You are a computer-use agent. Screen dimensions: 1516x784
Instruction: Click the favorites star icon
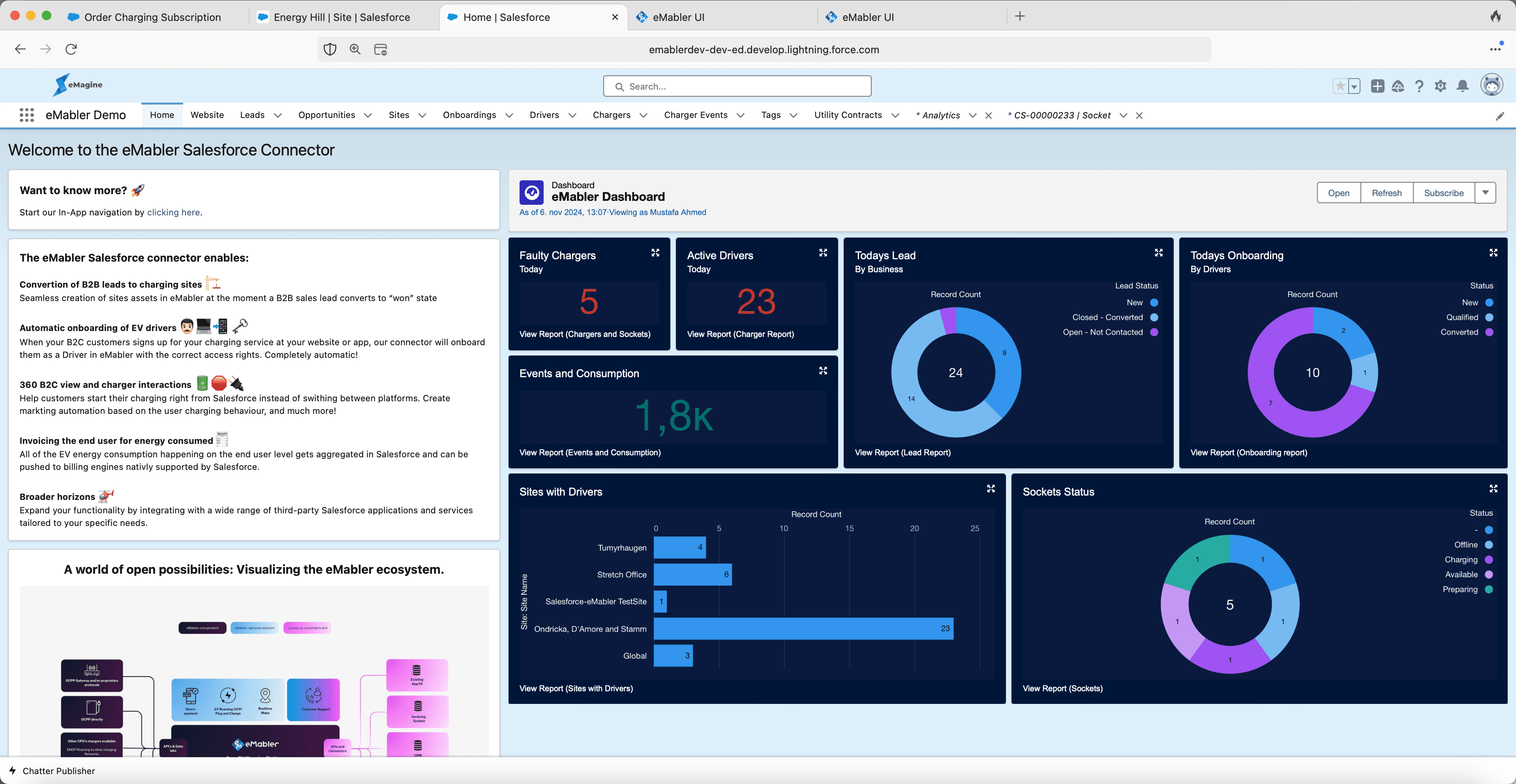(1340, 86)
